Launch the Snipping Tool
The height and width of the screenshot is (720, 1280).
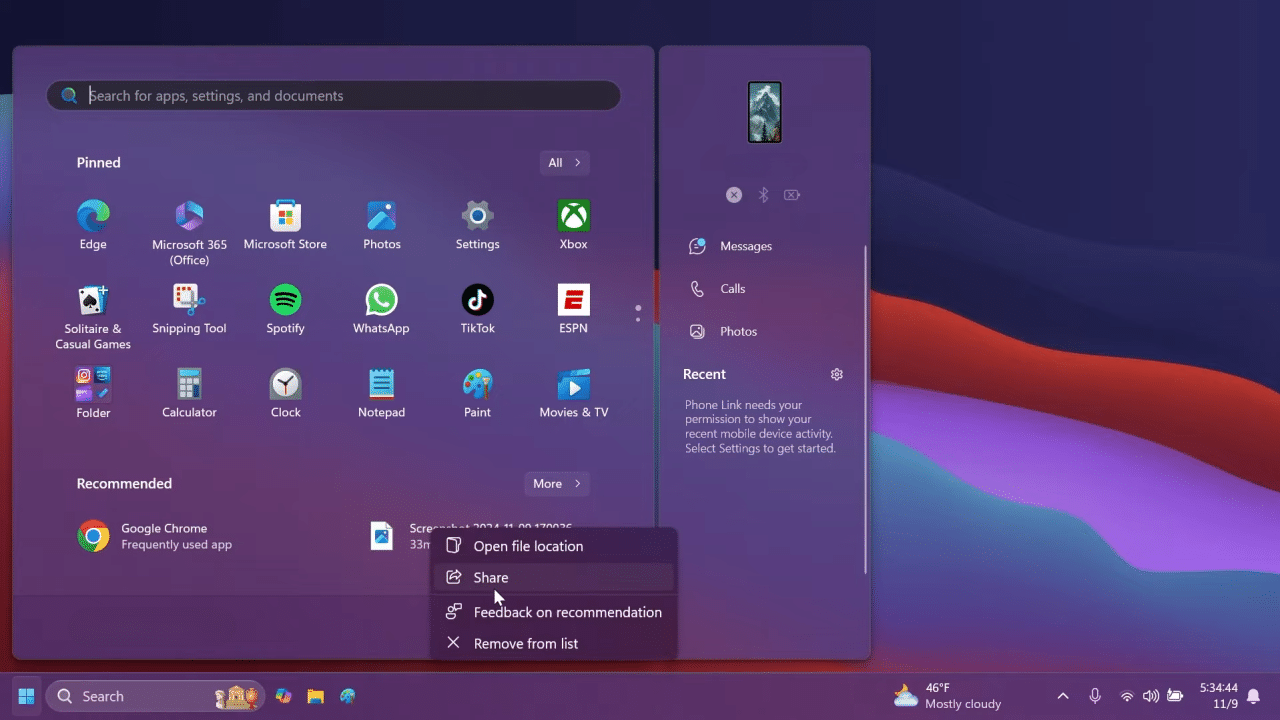[189, 309]
